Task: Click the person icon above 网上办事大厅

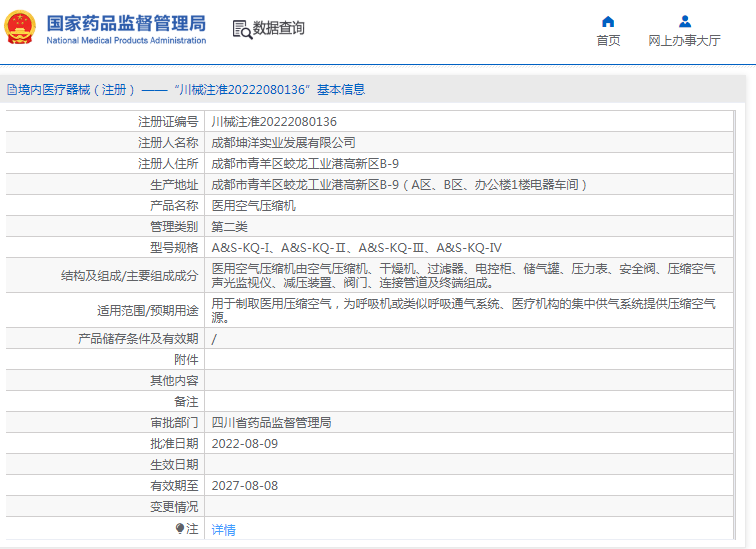Action: (x=684, y=21)
